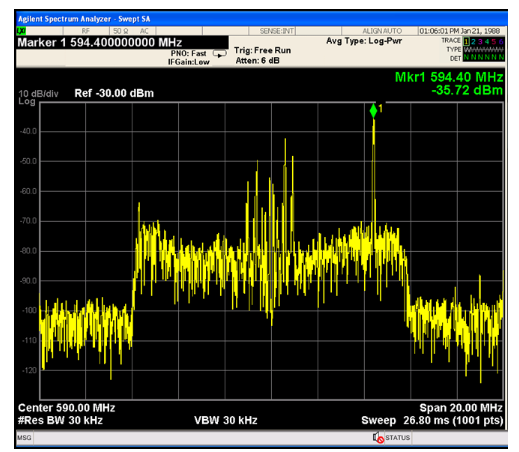
Task: Select trace number 1 in the TRACE row
Action: [466, 41]
